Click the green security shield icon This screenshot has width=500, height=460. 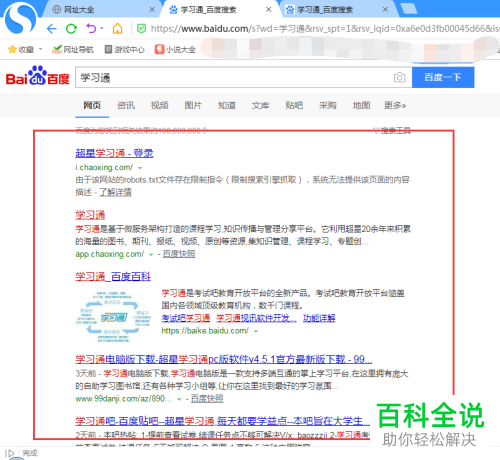click(x=142, y=29)
